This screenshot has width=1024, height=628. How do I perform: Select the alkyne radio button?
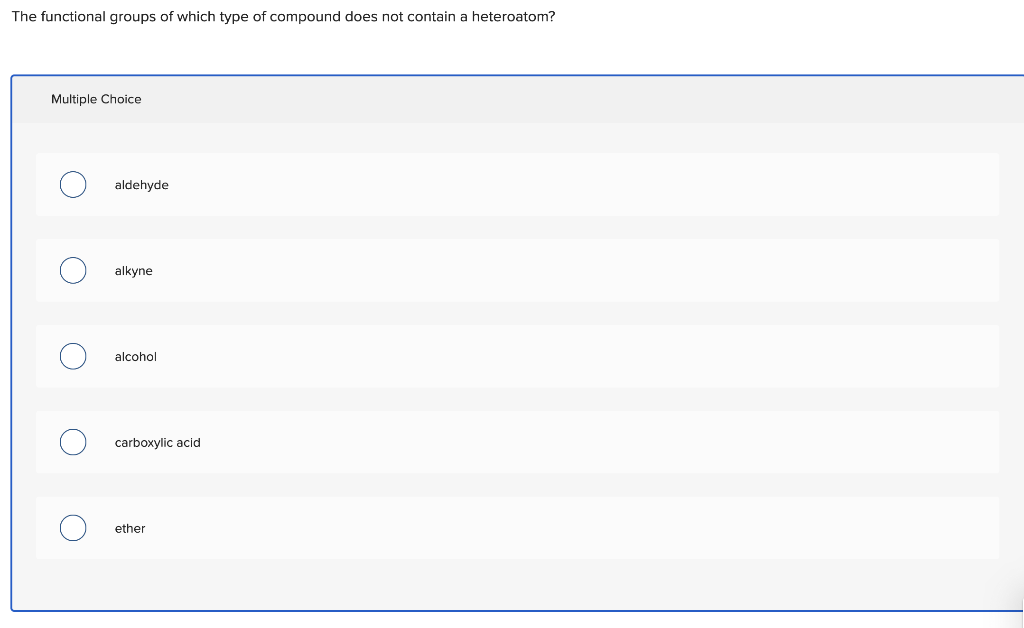(x=73, y=270)
